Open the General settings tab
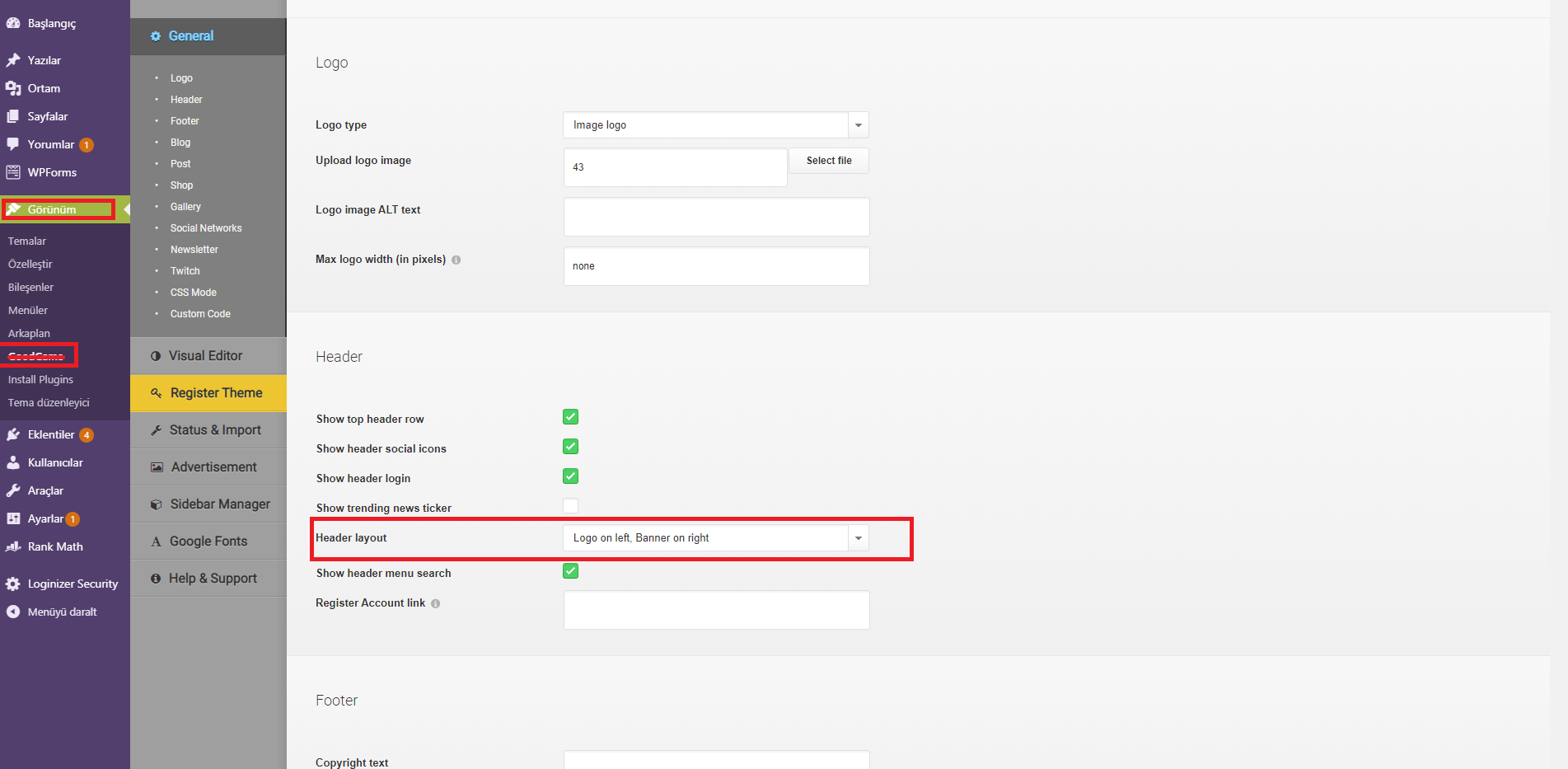Viewport: 1568px width, 769px height. [x=208, y=36]
